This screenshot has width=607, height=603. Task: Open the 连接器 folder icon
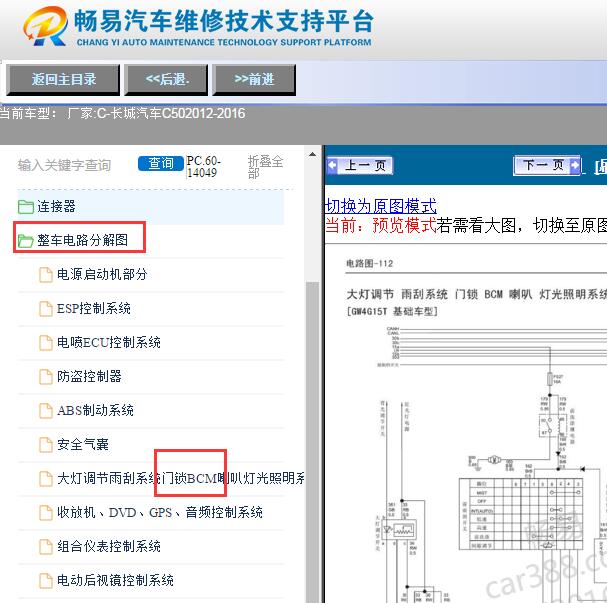(26, 207)
